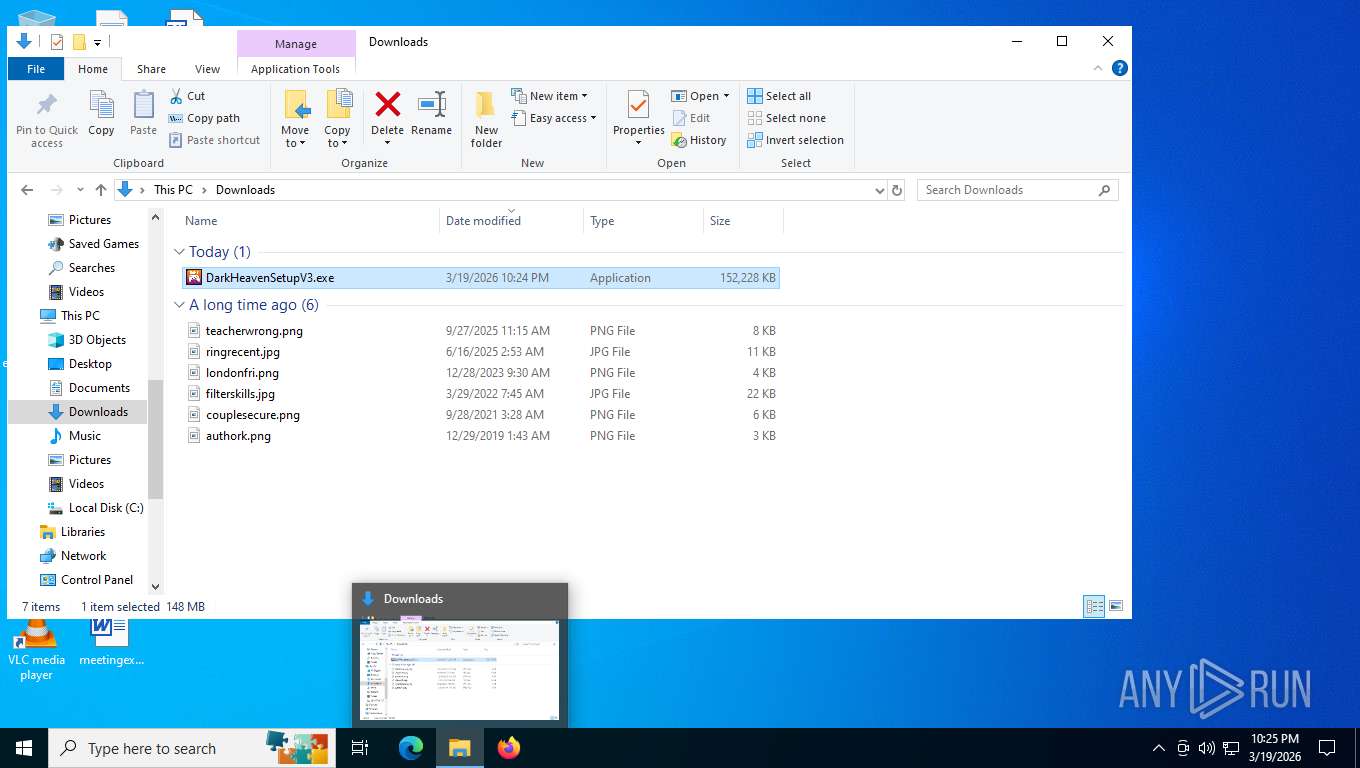Select filterskills.jpg file
The height and width of the screenshot is (768, 1360).
tap(481, 394)
